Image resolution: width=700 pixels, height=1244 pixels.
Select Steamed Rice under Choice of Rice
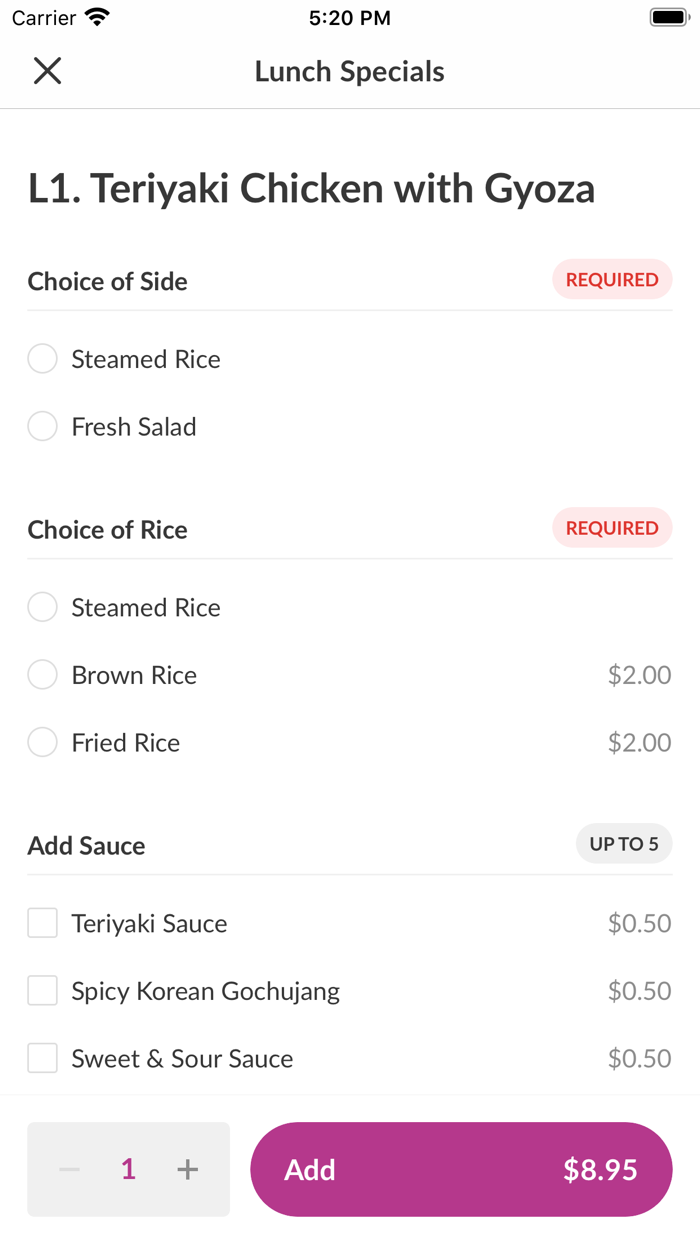[42, 607]
